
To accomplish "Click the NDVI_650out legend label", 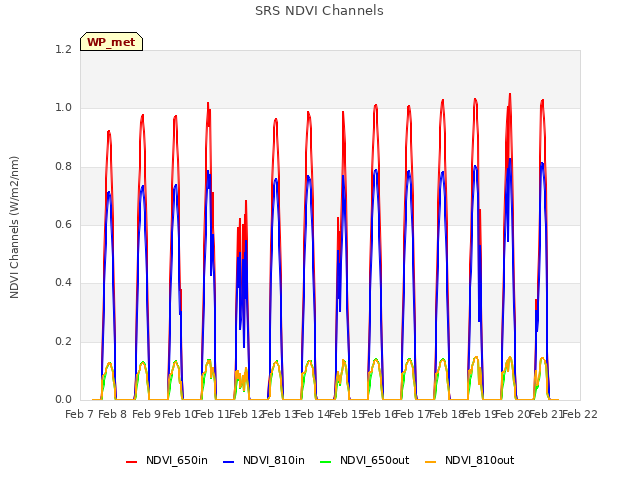I will click(x=375, y=460).
